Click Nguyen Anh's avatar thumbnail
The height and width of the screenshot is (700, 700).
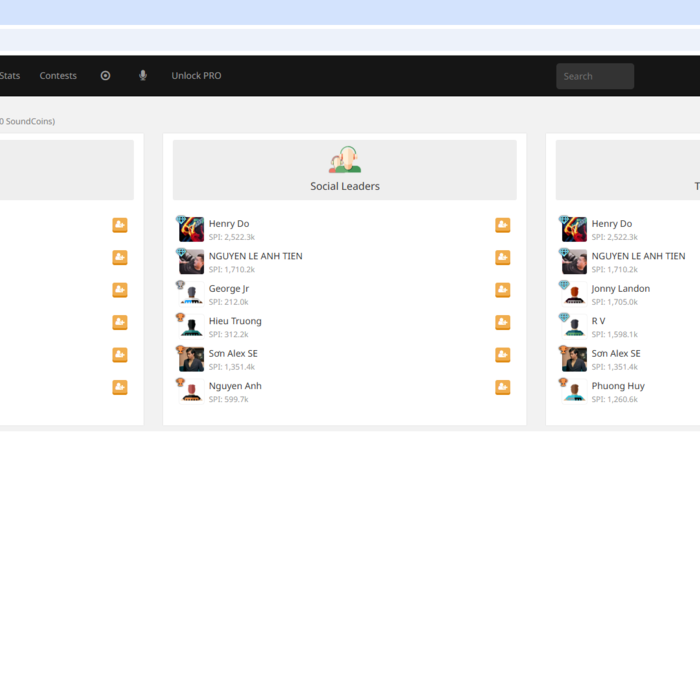(x=191, y=391)
